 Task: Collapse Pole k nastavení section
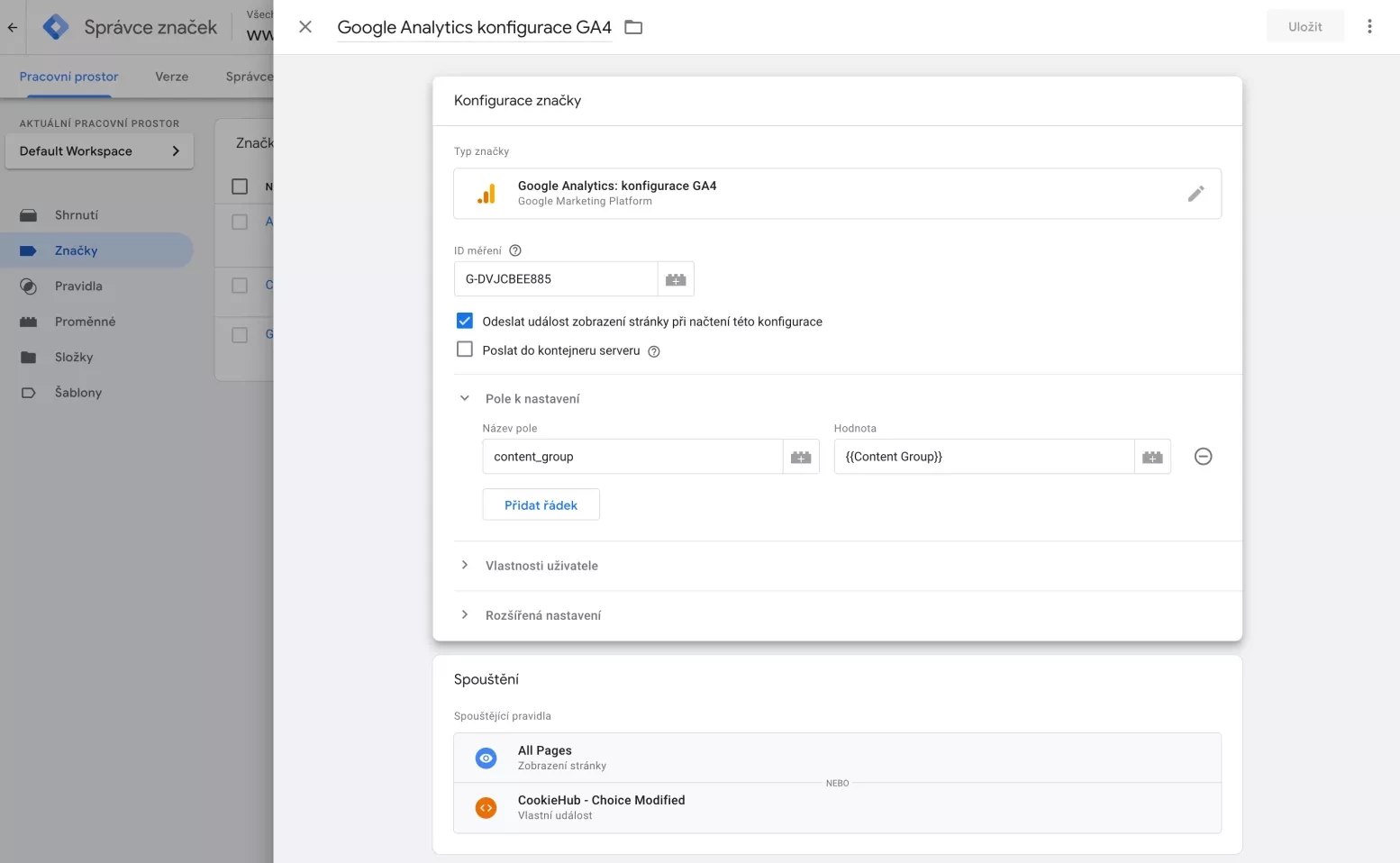click(x=465, y=398)
